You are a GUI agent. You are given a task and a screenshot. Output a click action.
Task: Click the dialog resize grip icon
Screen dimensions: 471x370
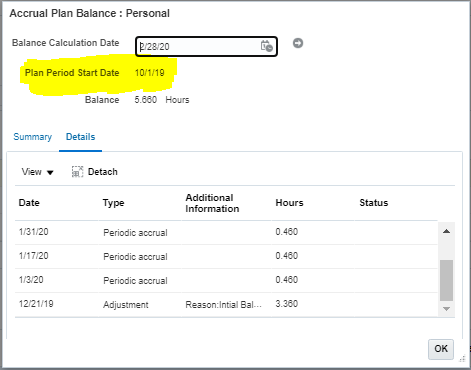(x=462, y=359)
